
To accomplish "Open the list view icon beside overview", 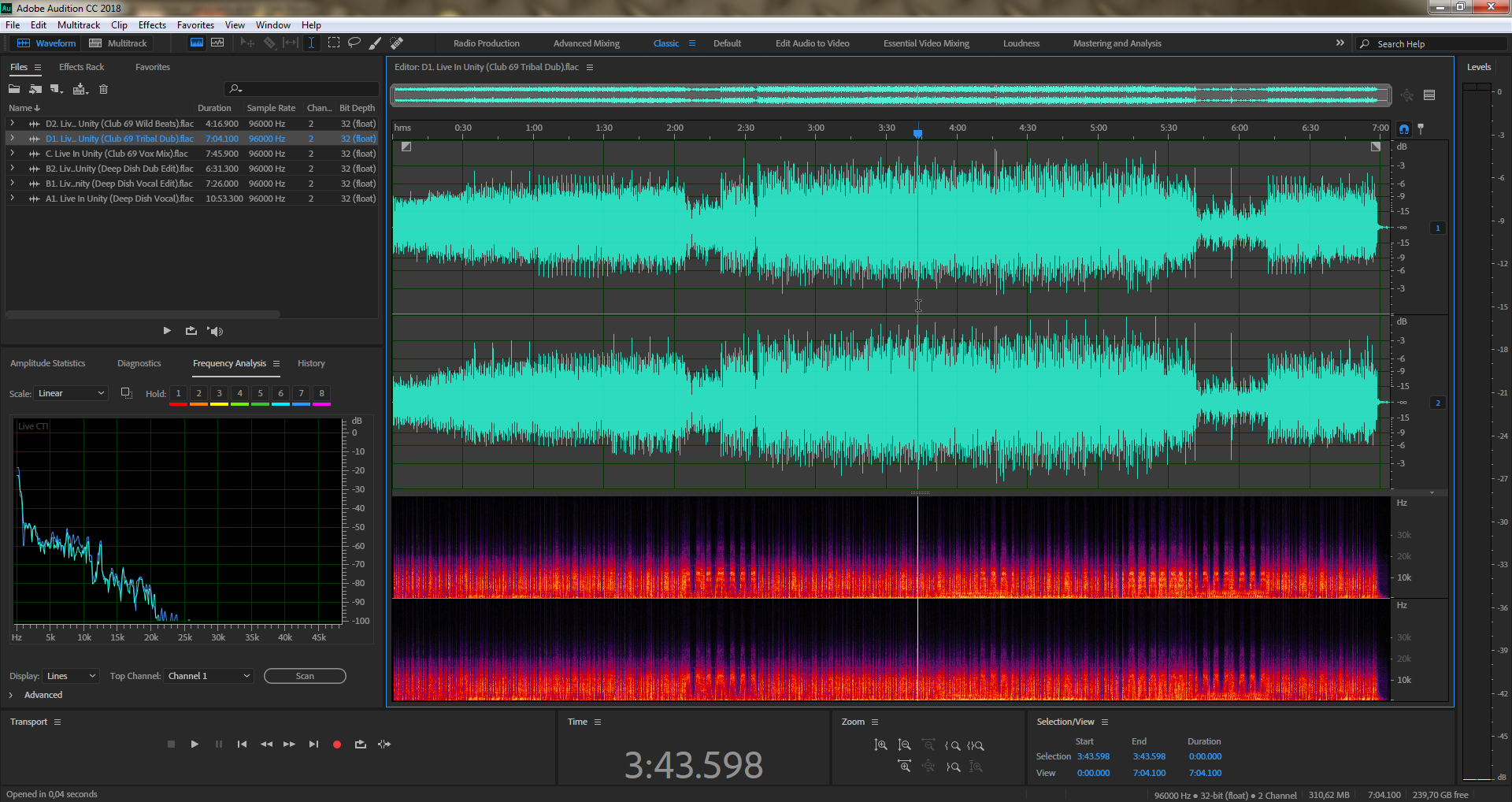I will pos(1429,95).
